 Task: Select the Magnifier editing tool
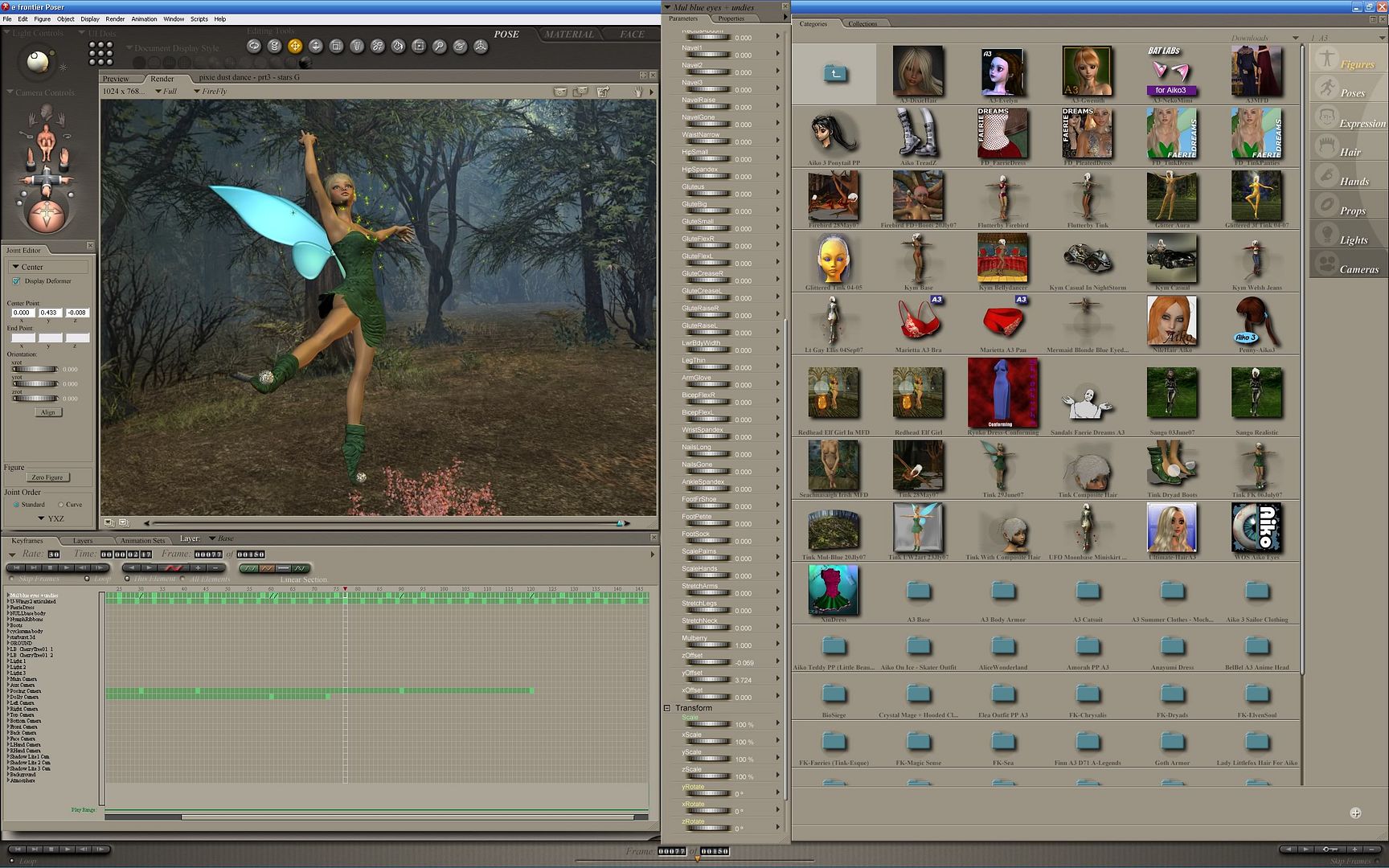[x=439, y=47]
